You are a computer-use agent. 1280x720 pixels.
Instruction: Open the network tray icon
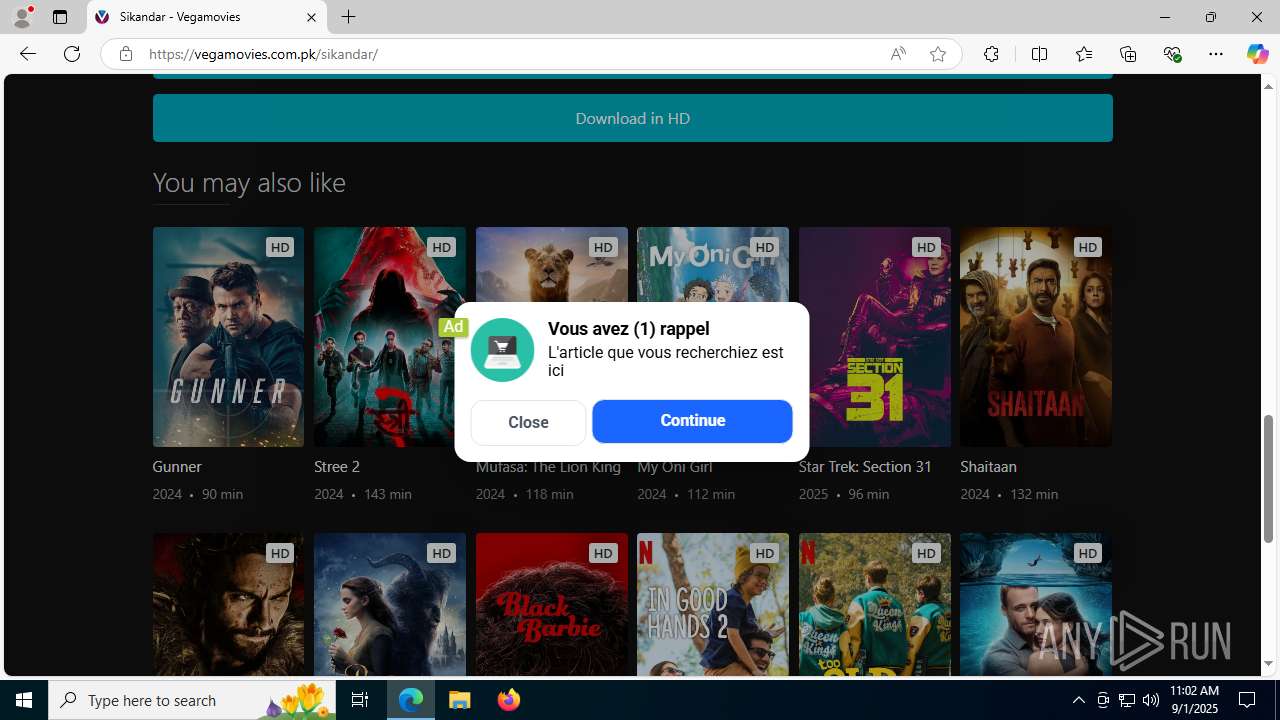point(1127,700)
